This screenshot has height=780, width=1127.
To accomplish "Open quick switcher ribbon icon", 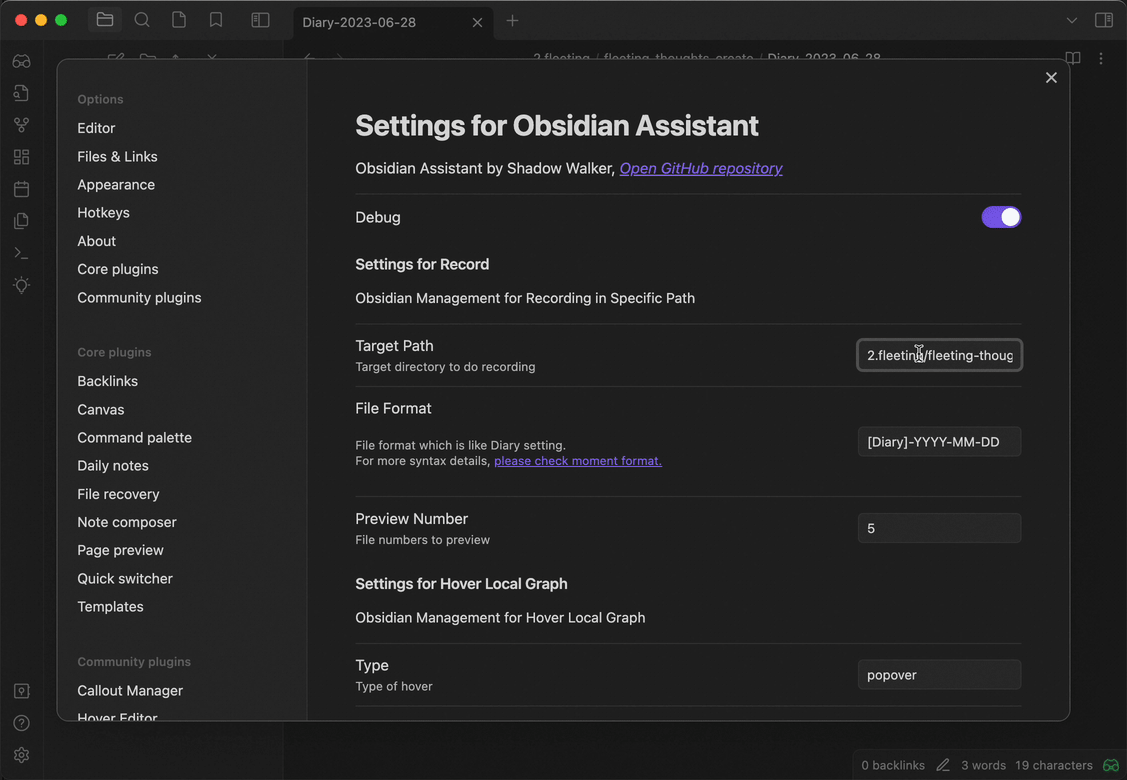I will pos(22,93).
